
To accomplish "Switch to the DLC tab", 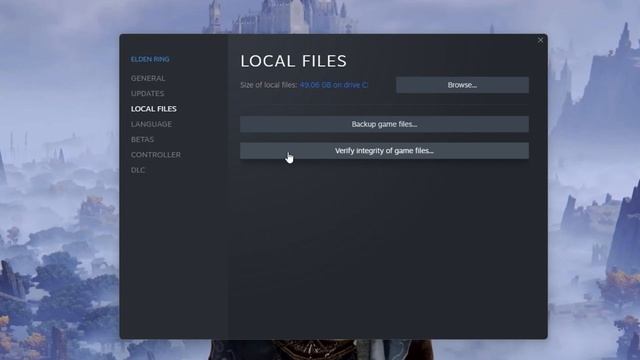I will [138, 170].
